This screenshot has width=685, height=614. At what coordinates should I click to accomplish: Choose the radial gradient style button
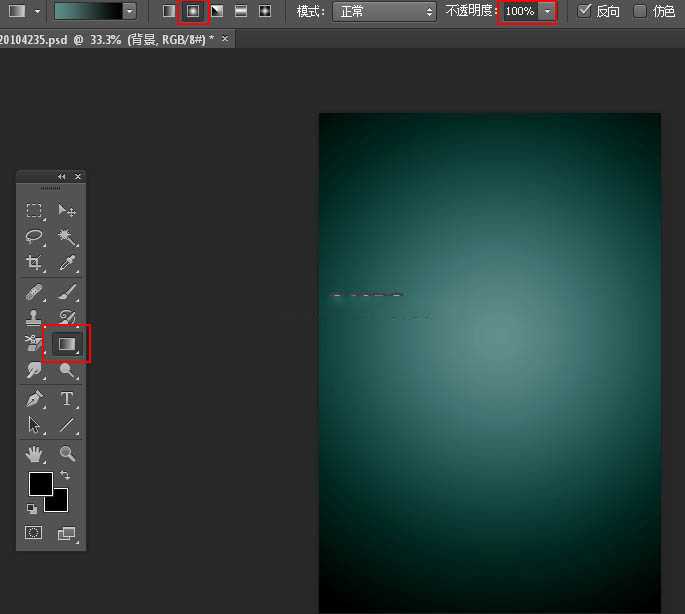[193, 11]
